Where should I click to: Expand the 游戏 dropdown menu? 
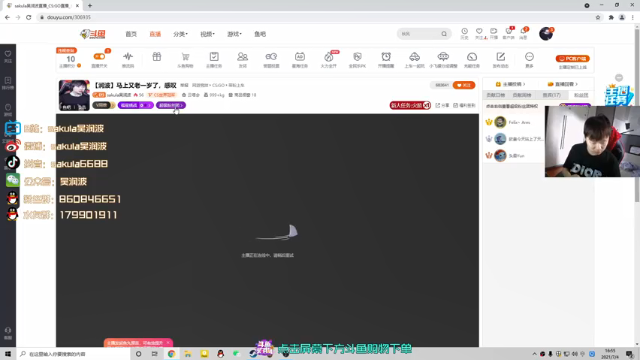(x=234, y=34)
